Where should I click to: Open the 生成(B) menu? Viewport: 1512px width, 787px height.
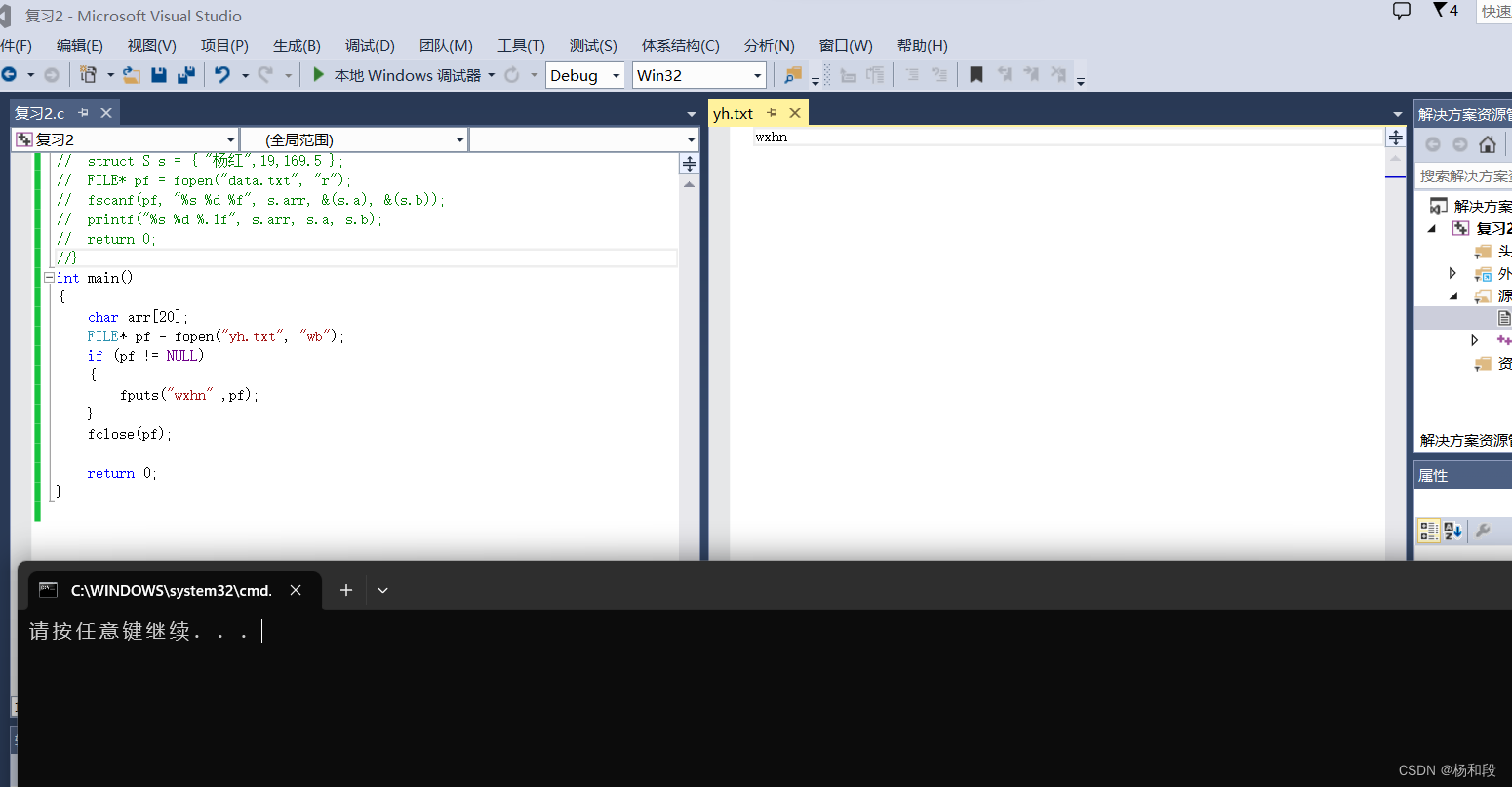[297, 46]
